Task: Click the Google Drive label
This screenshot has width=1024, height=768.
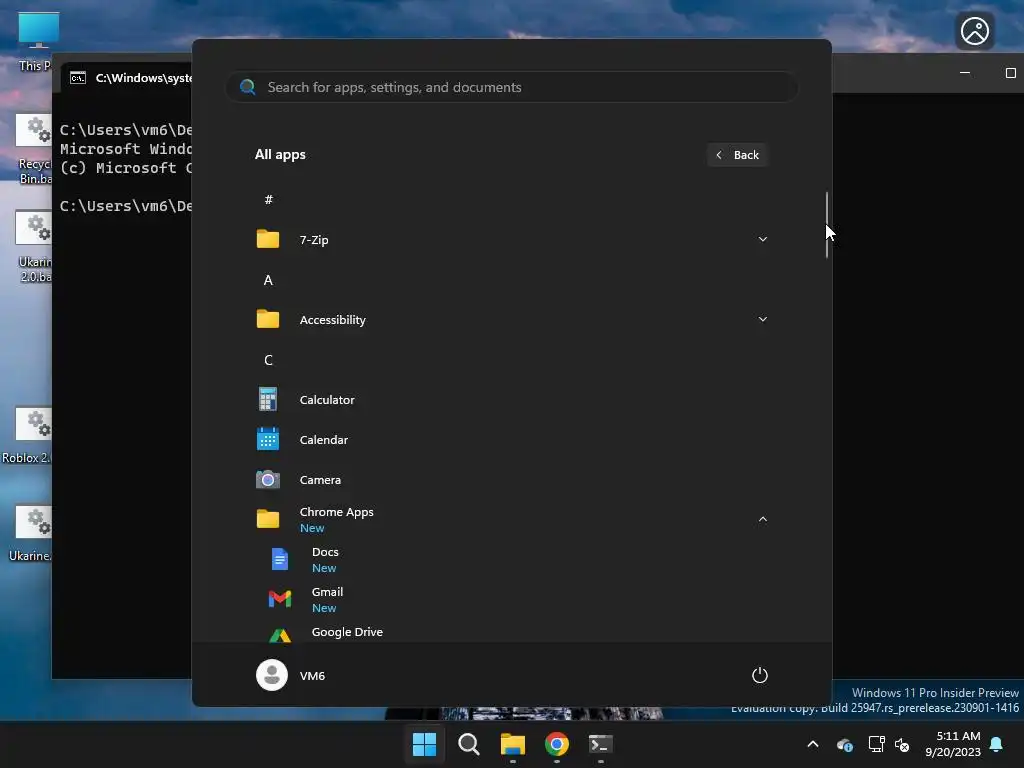Action: 347,632
